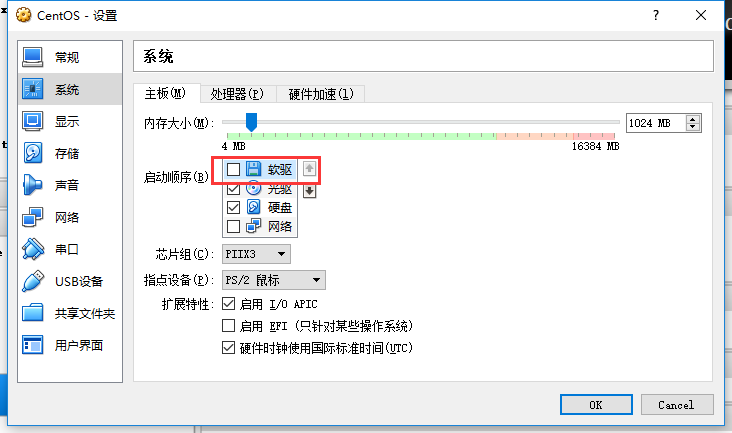Select 串口 label in settings list
This screenshot has width=732, height=433.
tap(67, 249)
